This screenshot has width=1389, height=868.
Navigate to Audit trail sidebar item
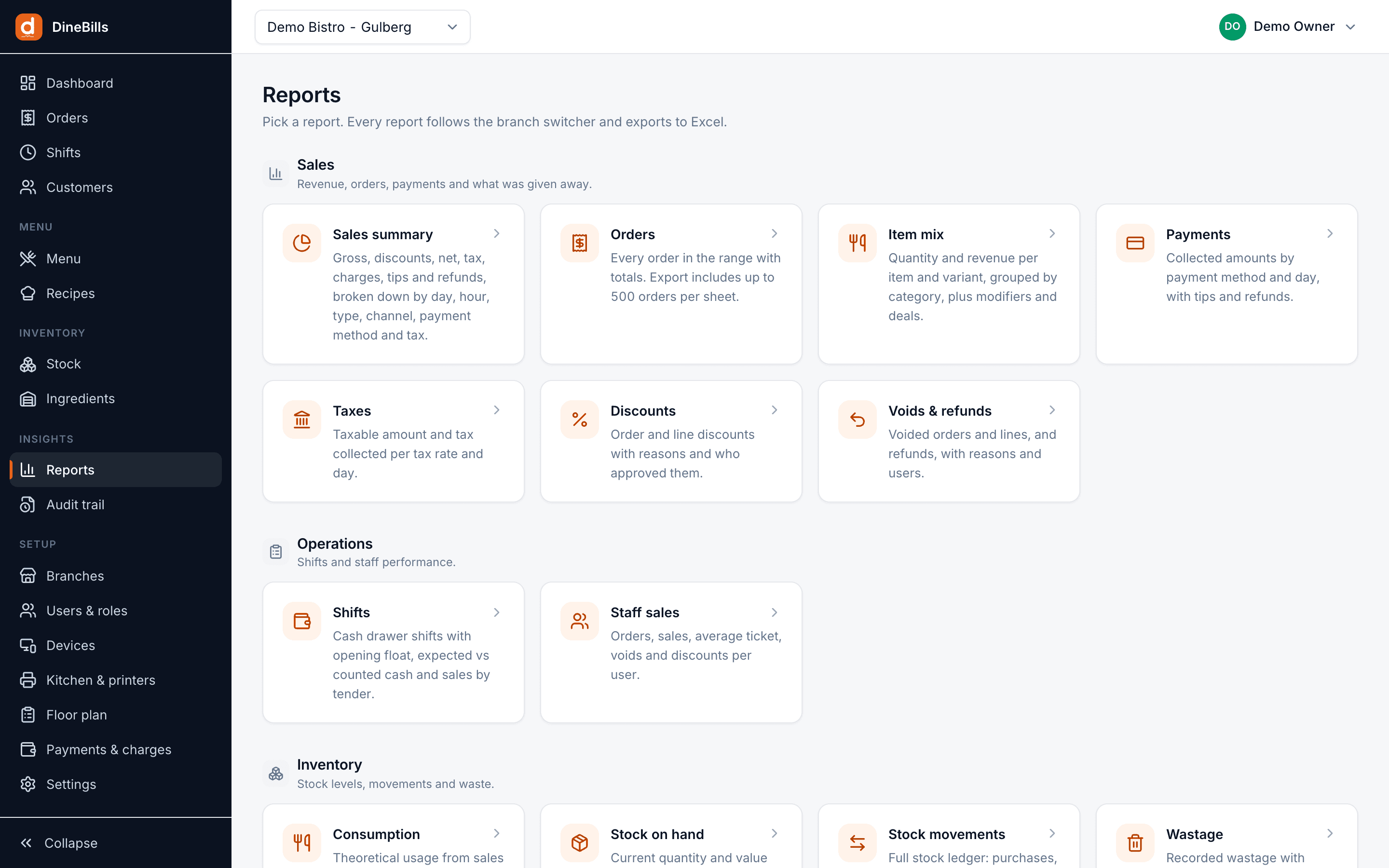[115, 504]
